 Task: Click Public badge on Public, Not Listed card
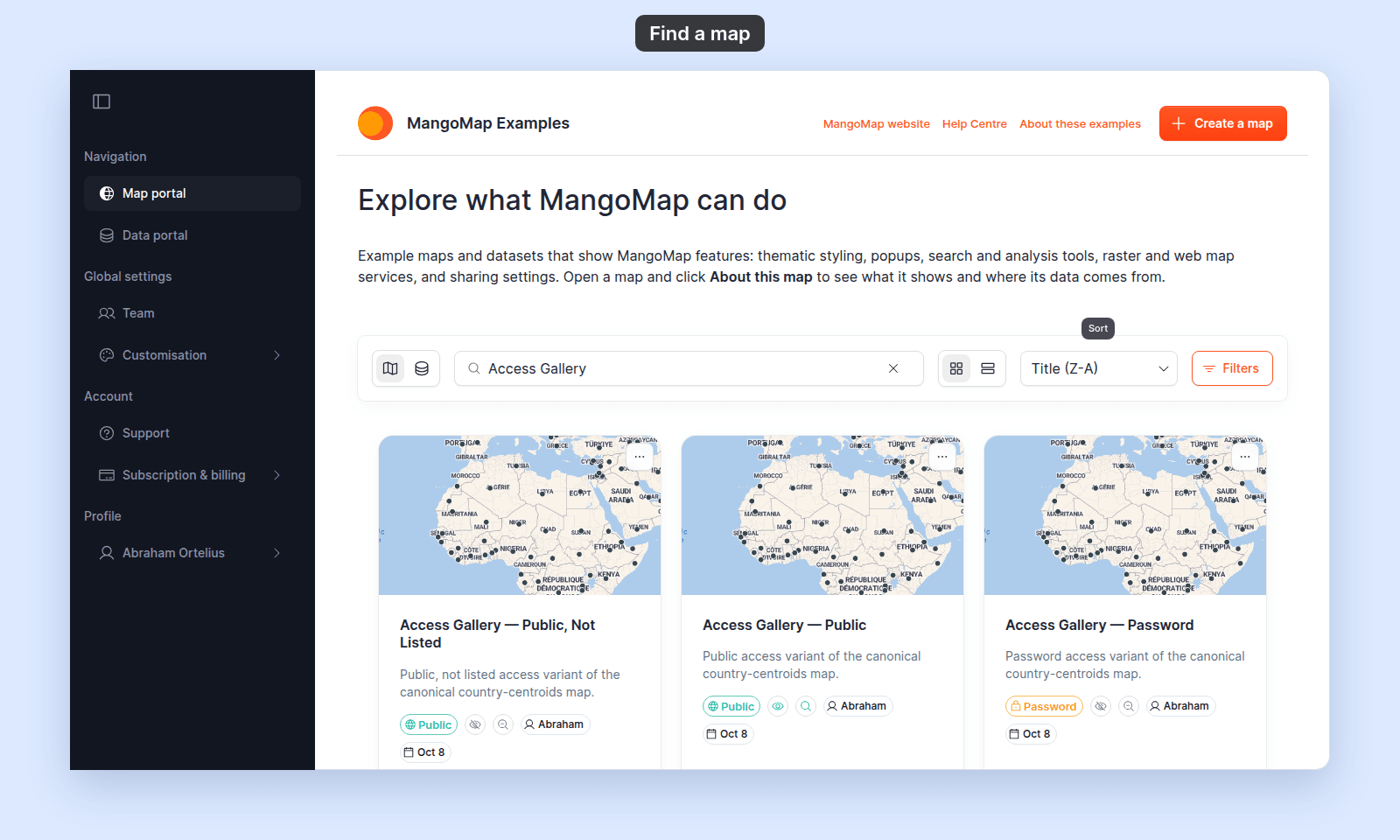(x=429, y=724)
